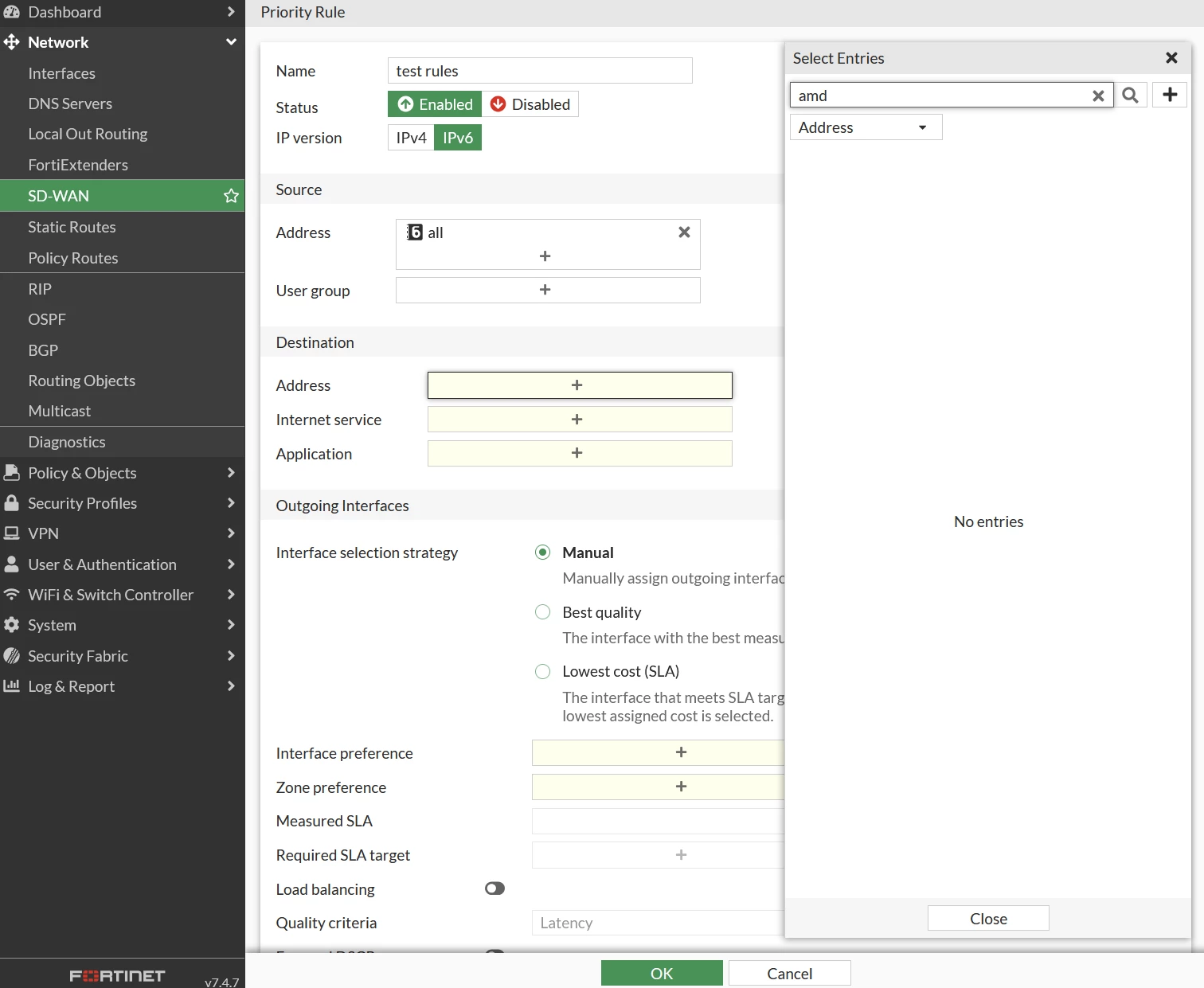
Task: Click the green OK button
Action: 662,974
